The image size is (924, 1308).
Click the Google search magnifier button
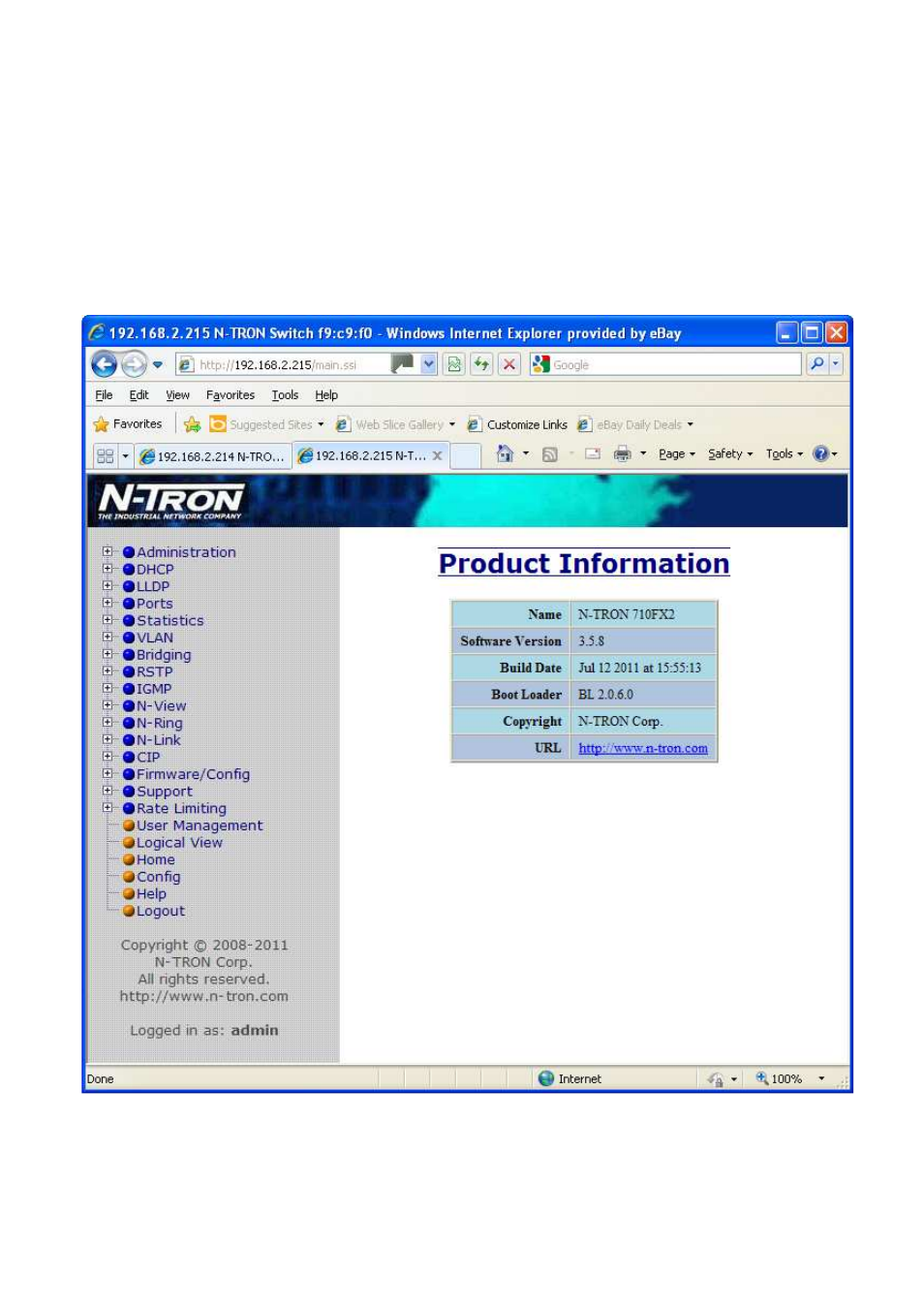[x=816, y=364]
